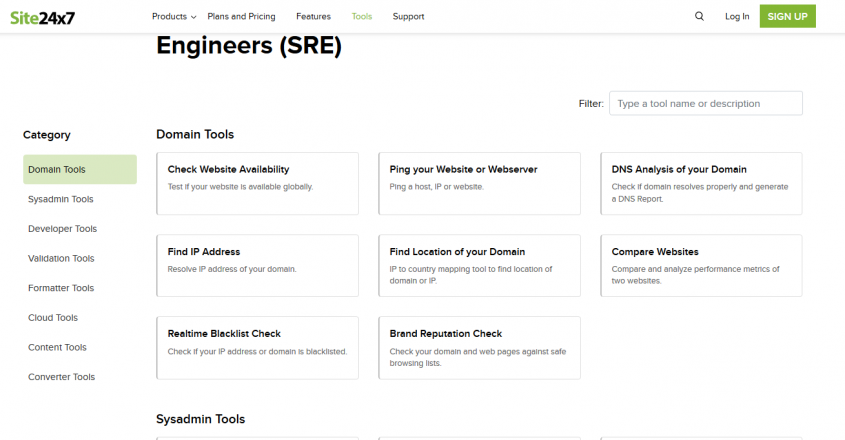
Task: Open Check Website Availability tool
Action: (257, 183)
